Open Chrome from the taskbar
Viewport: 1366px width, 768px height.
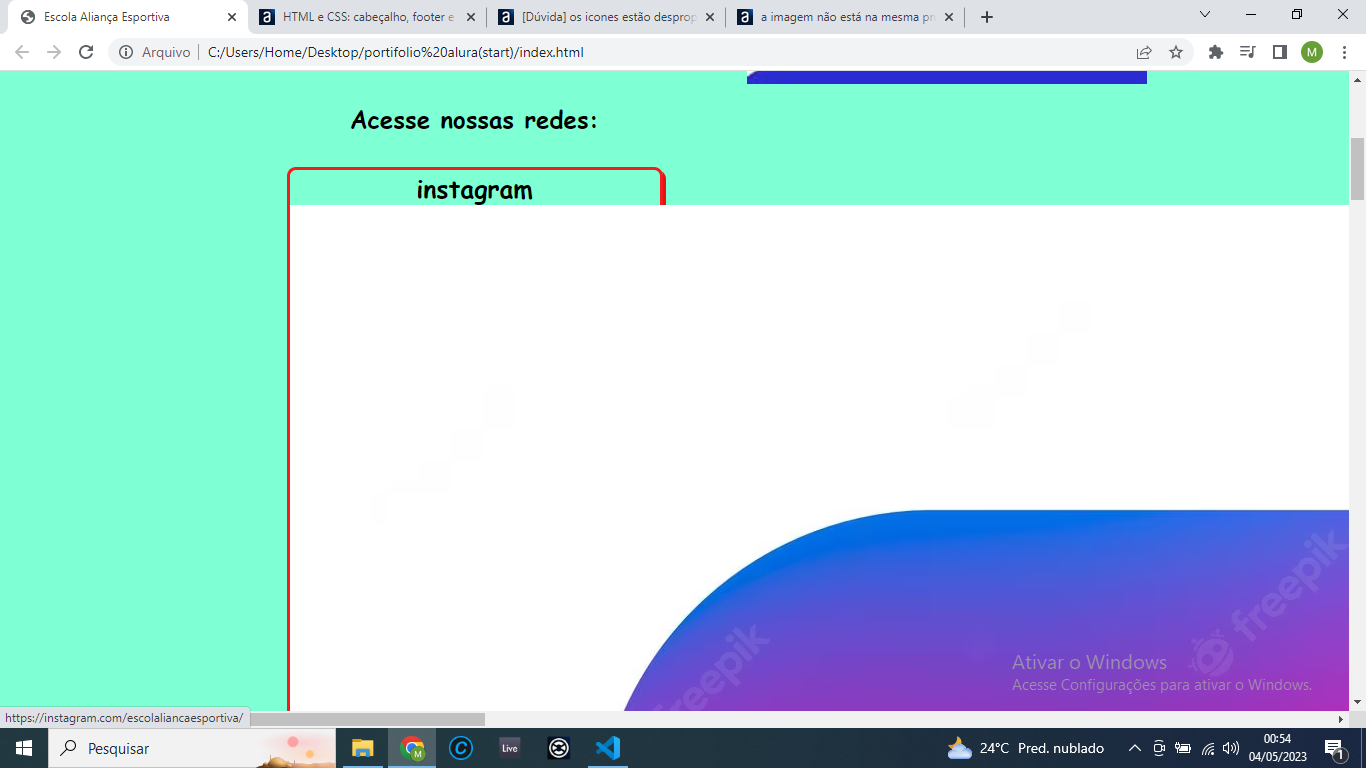tap(412, 748)
